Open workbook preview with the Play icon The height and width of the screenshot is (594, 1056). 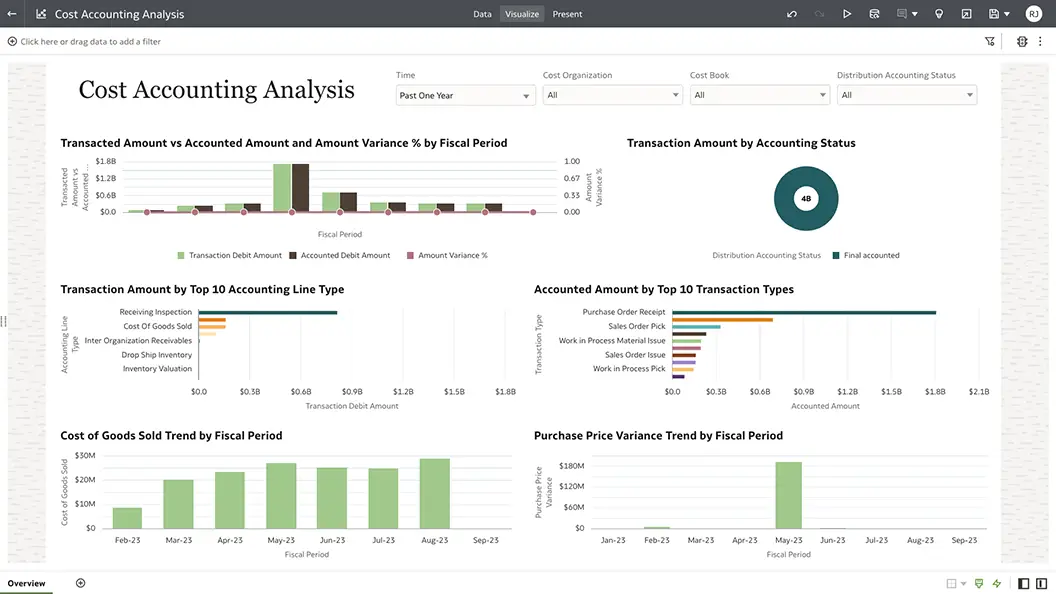tap(847, 14)
